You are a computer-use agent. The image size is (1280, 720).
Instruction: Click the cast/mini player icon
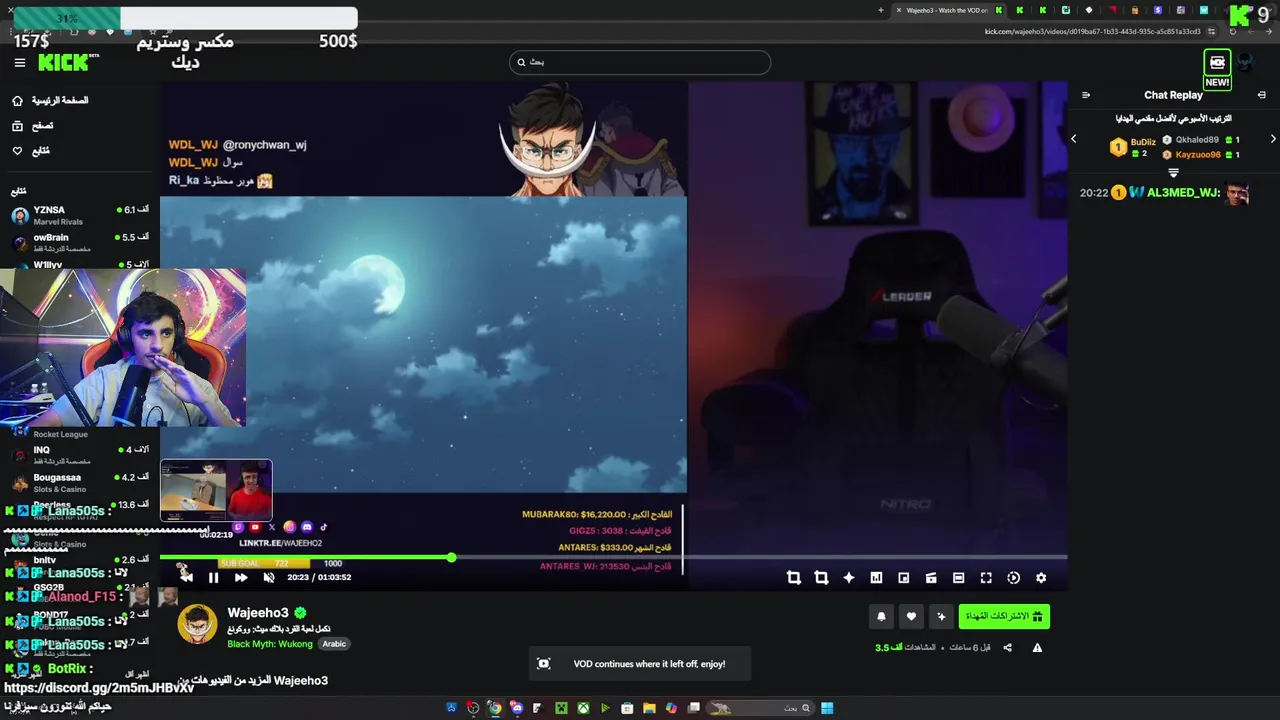[931, 578]
